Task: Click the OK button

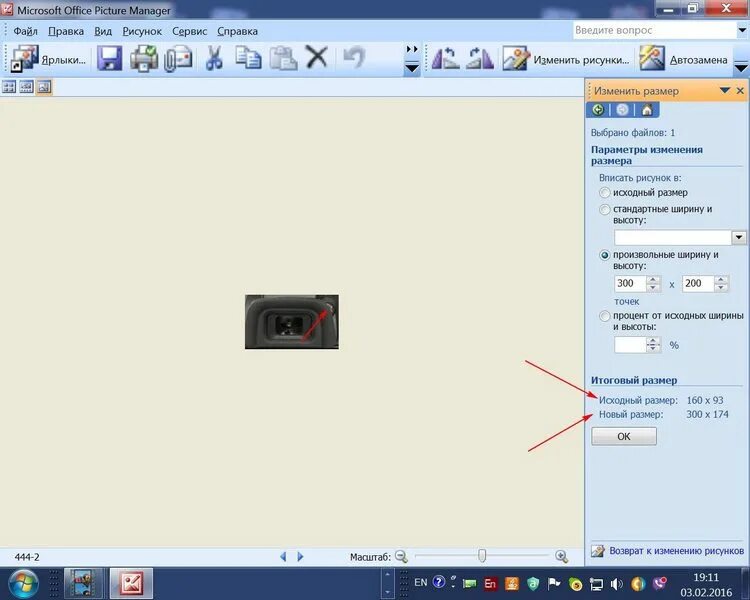Action: tap(624, 436)
